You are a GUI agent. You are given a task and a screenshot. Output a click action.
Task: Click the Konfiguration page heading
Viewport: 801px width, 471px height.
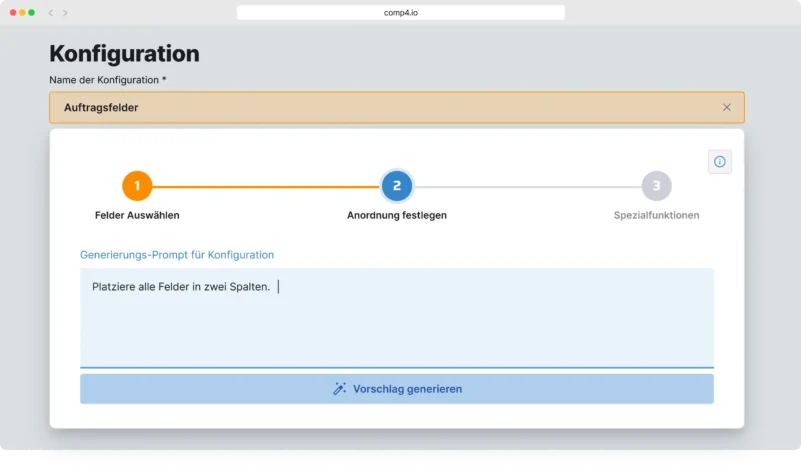pyautogui.click(x=124, y=54)
